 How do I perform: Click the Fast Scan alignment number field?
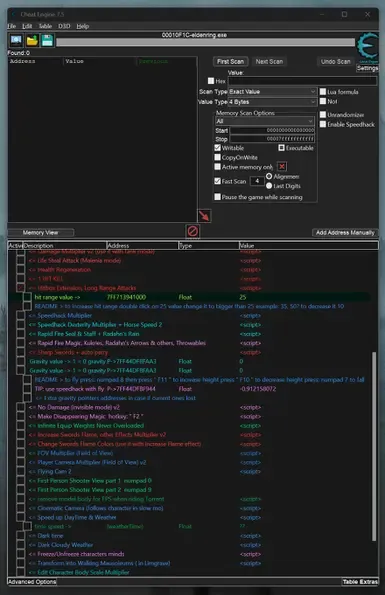tap(257, 181)
